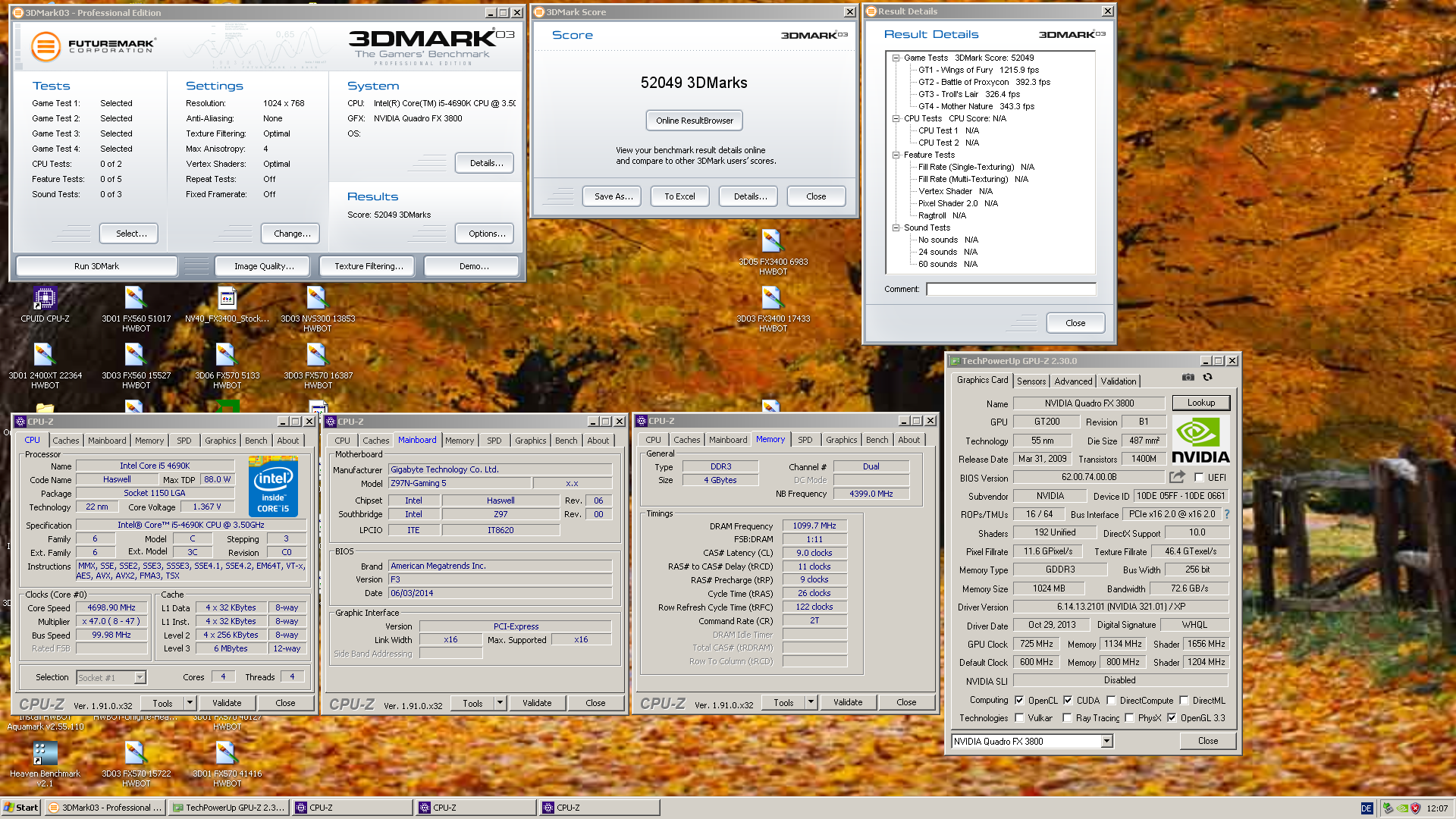This screenshot has width=1456, height=819.
Task: Open 3D05 FX3400 6983 HWBOT file
Action: tap(773, 253)
